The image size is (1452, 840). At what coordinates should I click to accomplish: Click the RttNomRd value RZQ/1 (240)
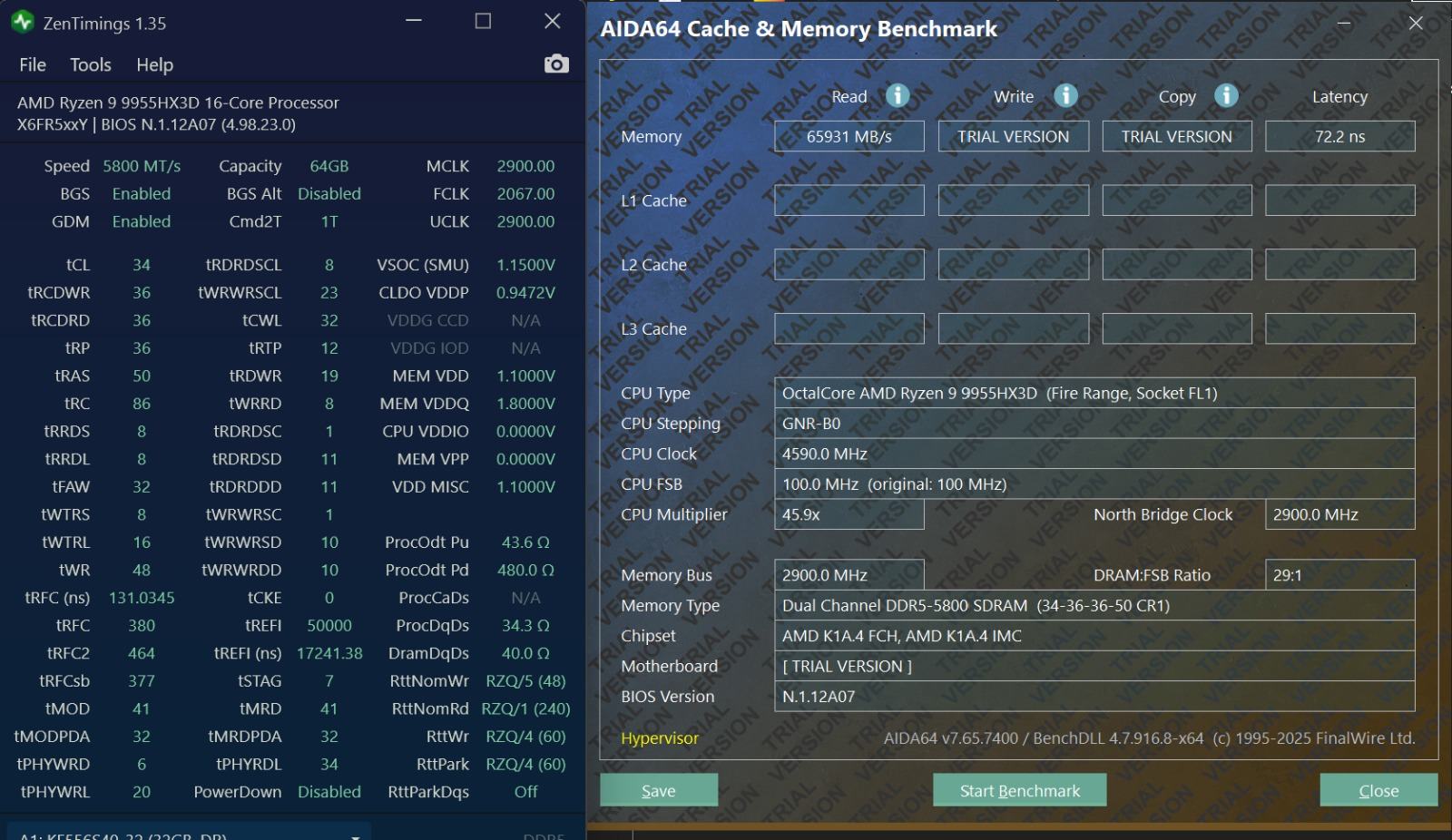pyautogui.click(x=525, y=708)
